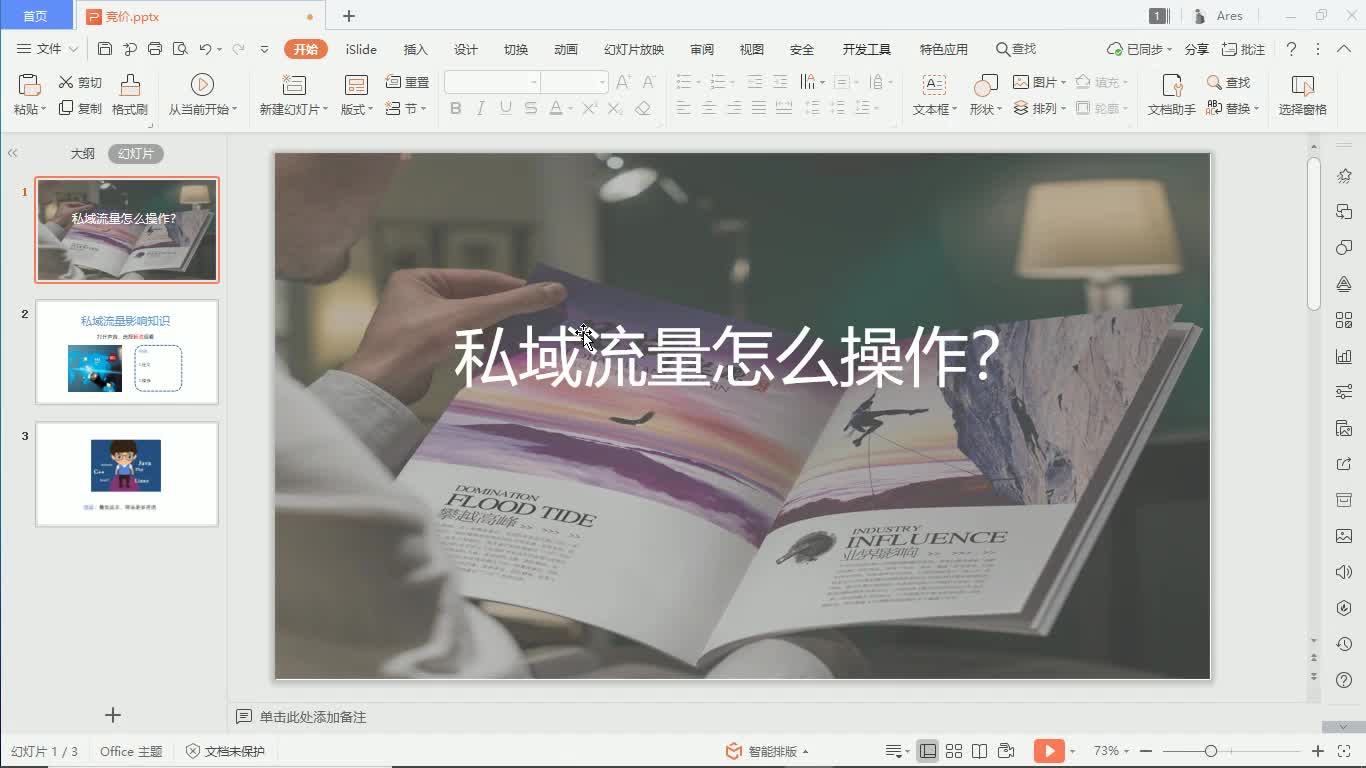Insert a Text Box (文本框) icon
The image size is (1366, 768).
[934, 85]
